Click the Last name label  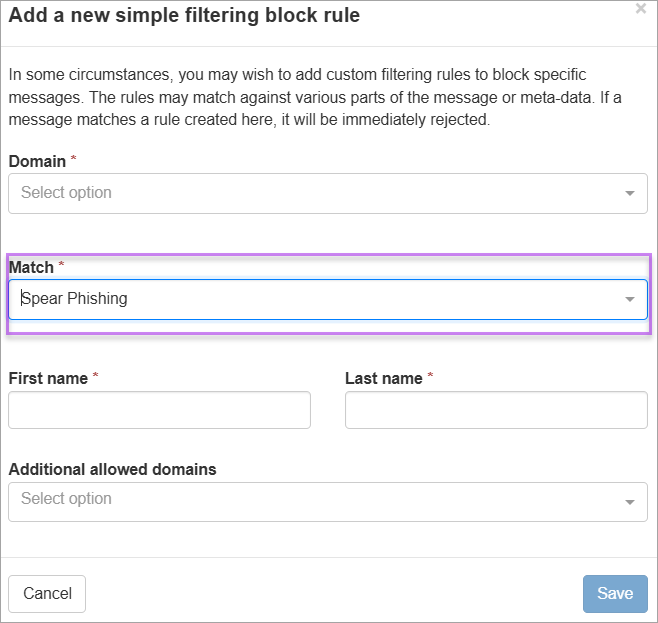[x=384, y=378]
